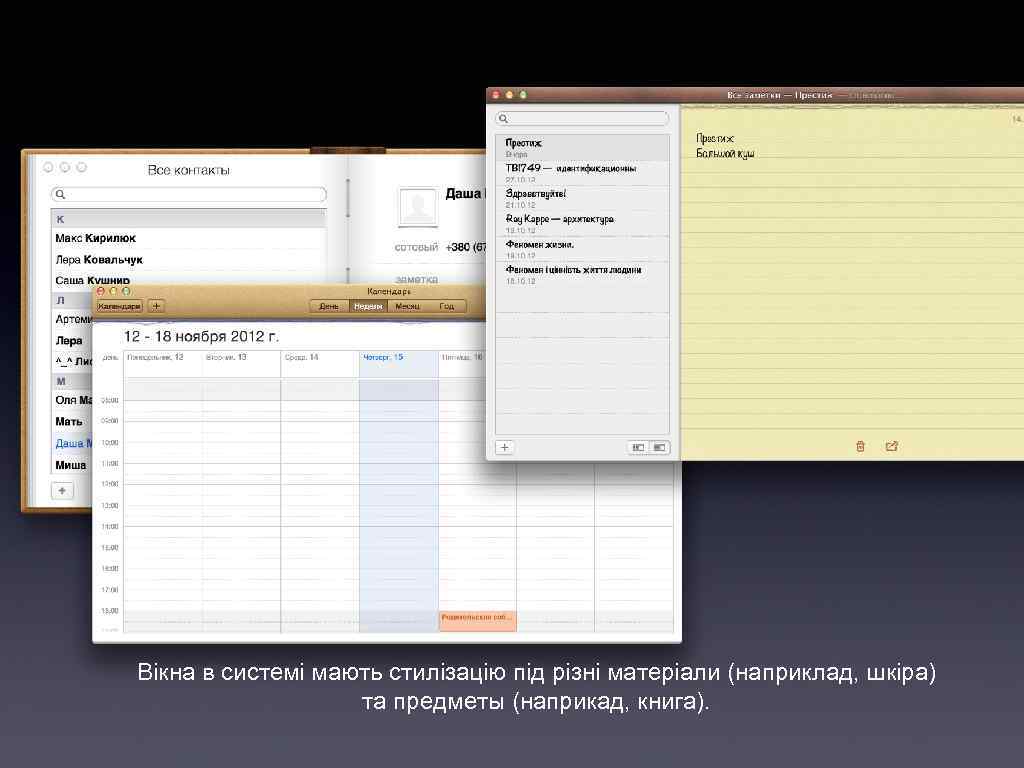Select contact Миша in Contacts list
Viewport: 1024px width, 768px height.
point(72,464)
